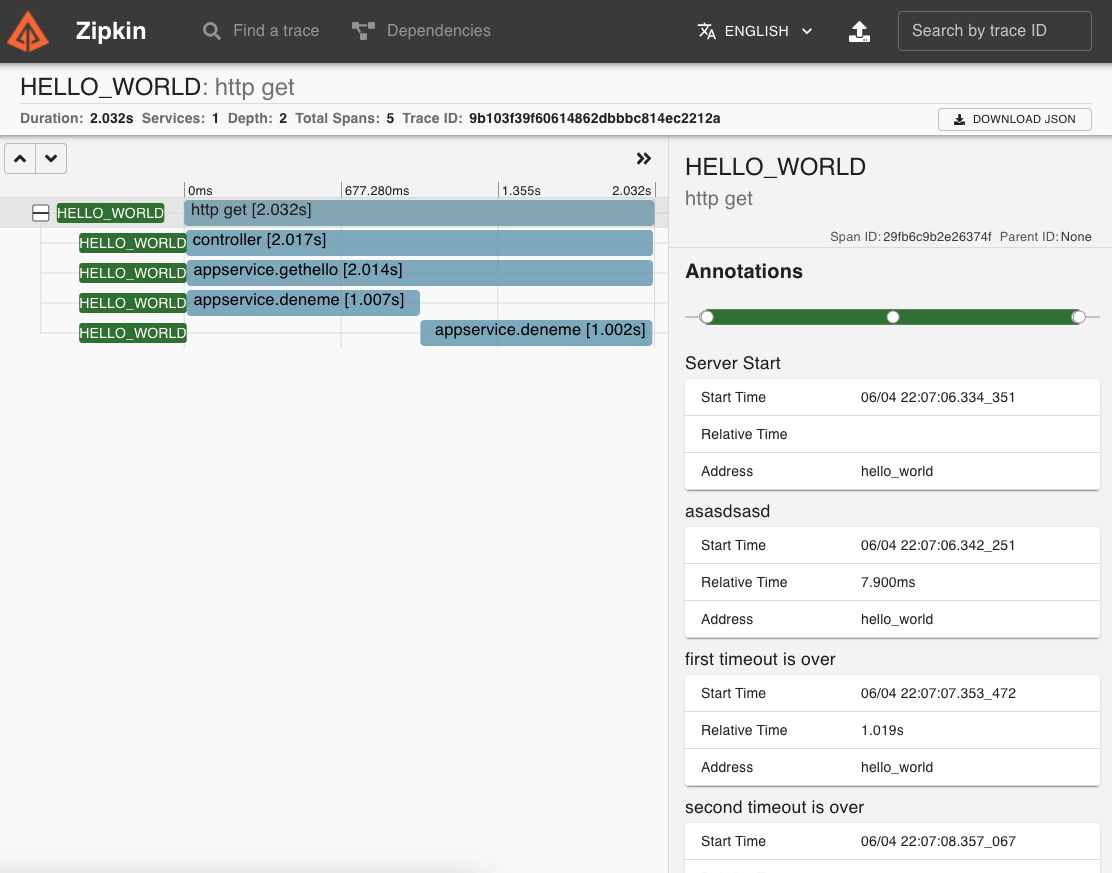Click the Relative Time value 1.019s
This screenshot has height=873, width=1112.
882,730
